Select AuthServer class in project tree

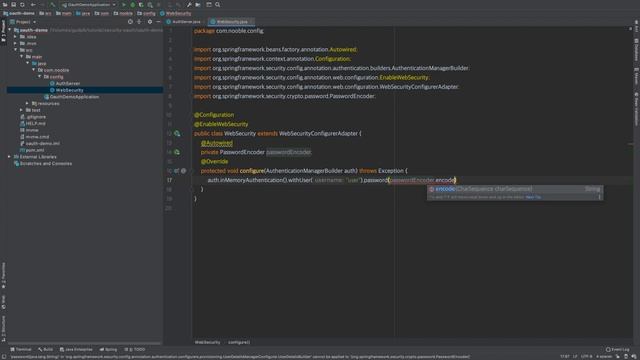tap(64, 83)
